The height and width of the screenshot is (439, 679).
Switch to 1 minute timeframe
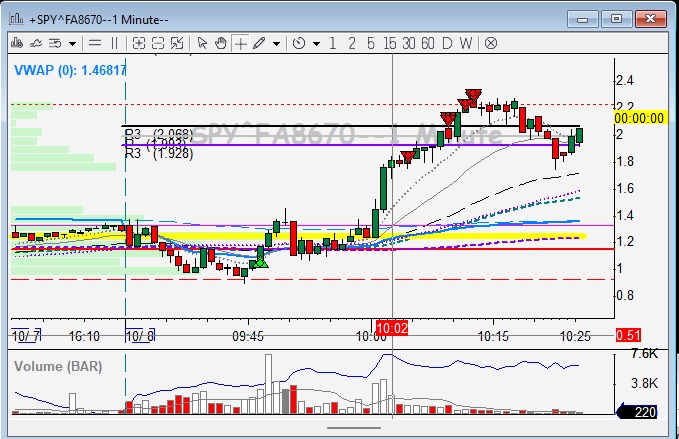pos(332,43)
